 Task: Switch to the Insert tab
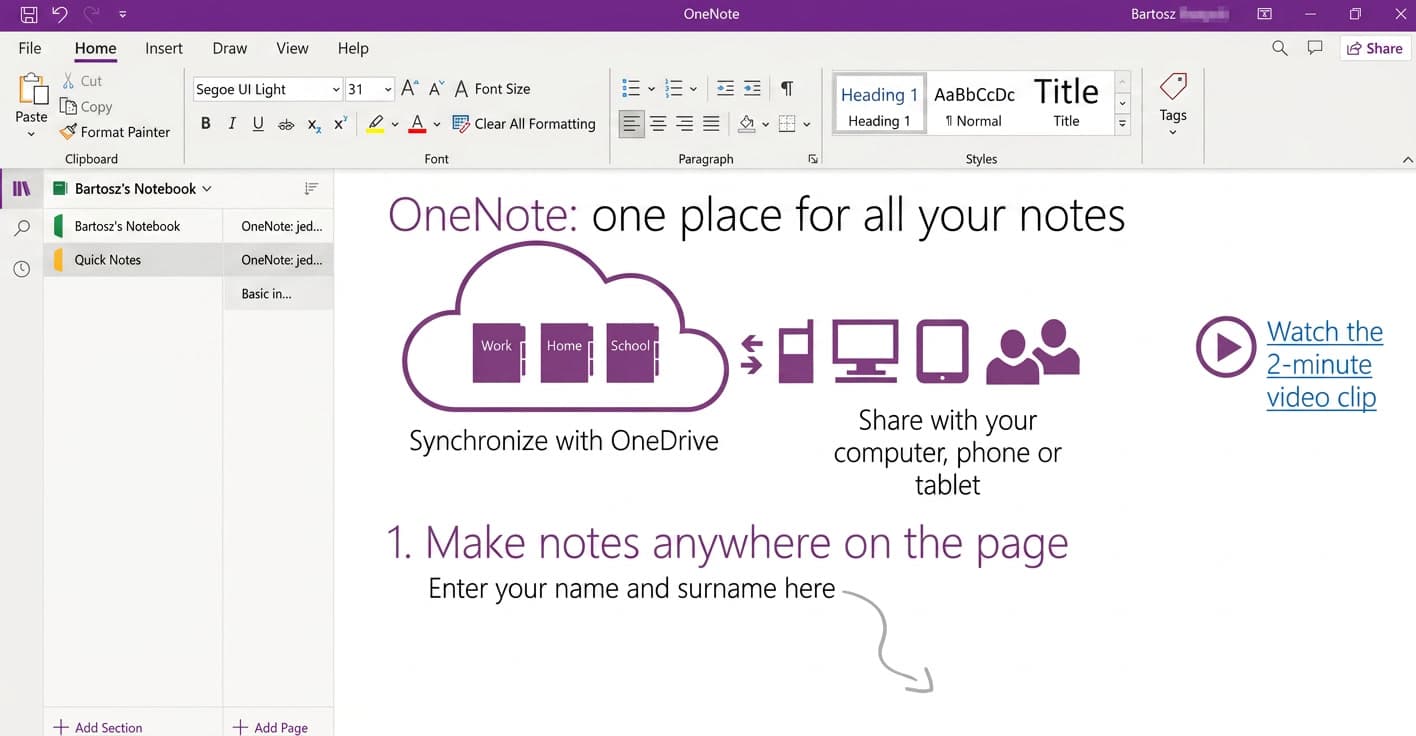164,48
